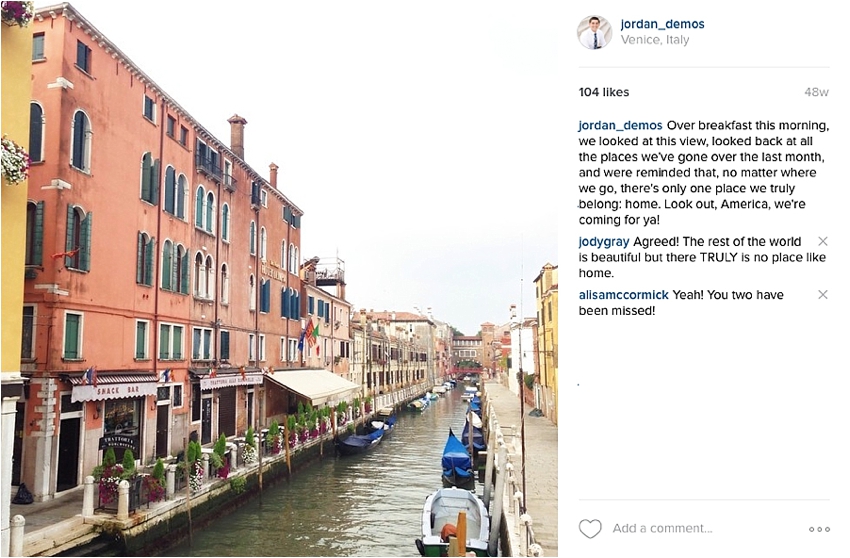
Task: Like the post with the heart icon
Action: tap(590, 529)
